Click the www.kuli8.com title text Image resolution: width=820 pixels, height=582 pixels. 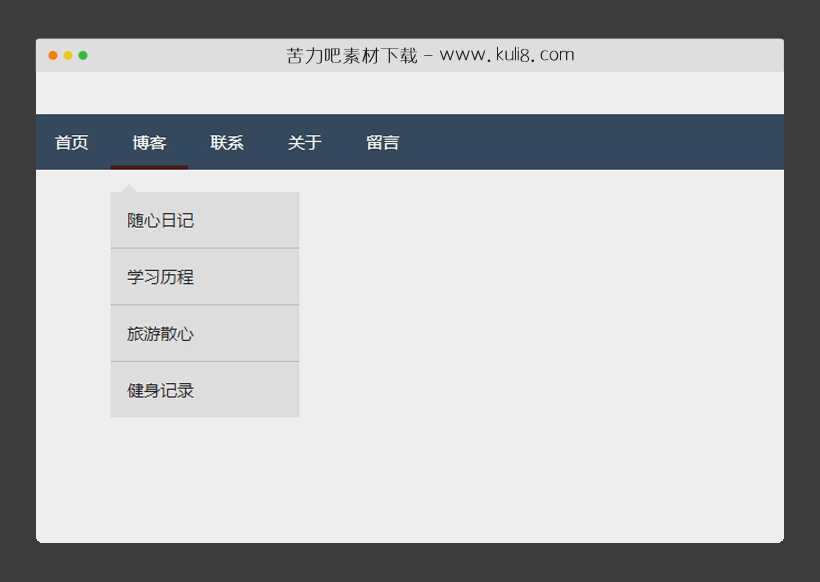[x=428, y=55]
